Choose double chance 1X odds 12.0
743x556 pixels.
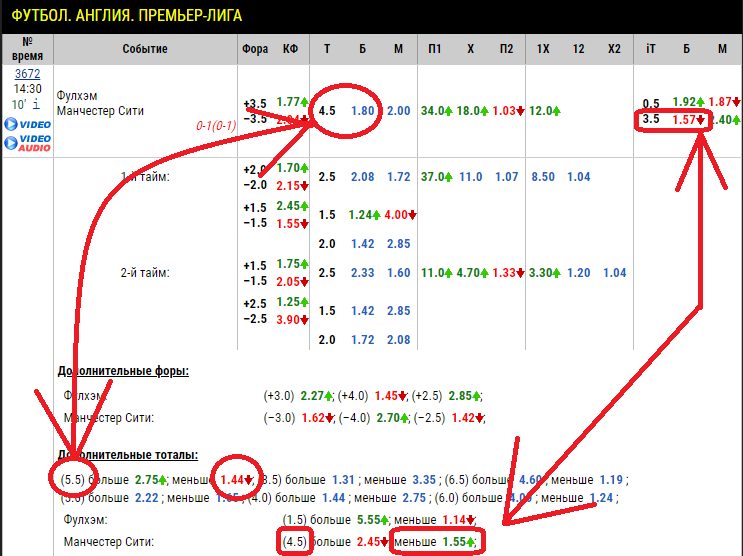544,110
